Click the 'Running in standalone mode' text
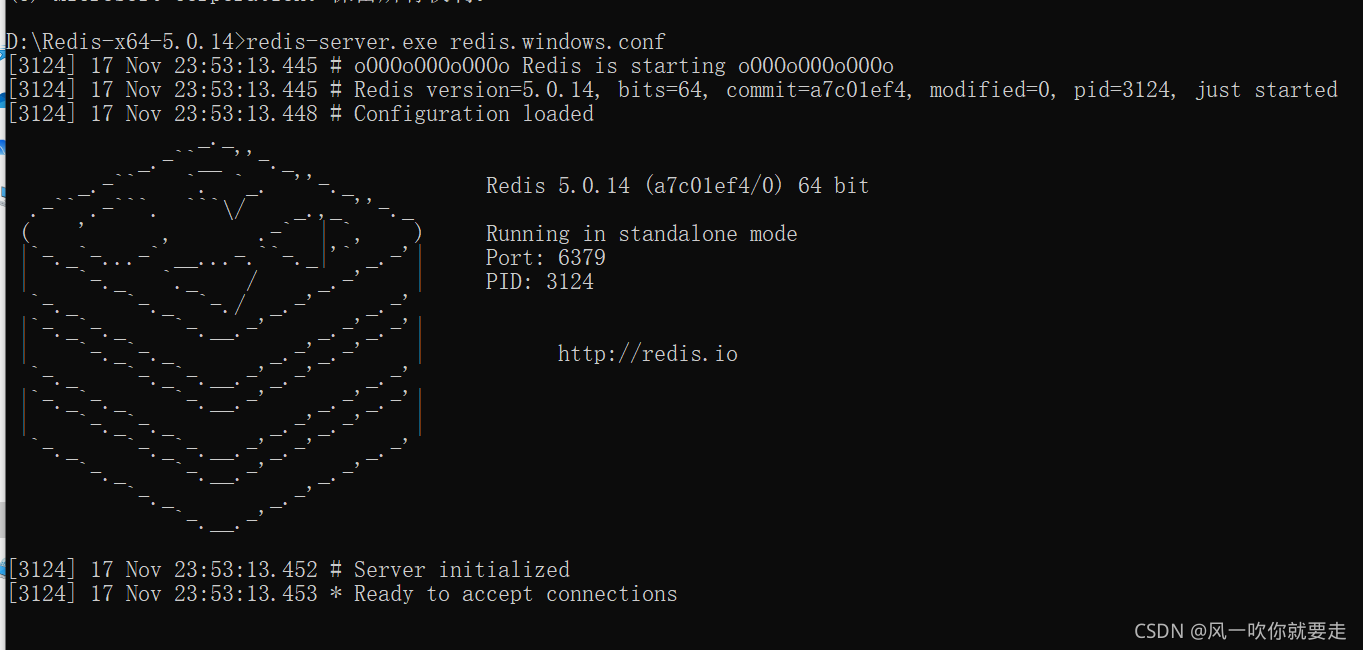This screenshot has height=650, width=1363. tap(642, 234)
